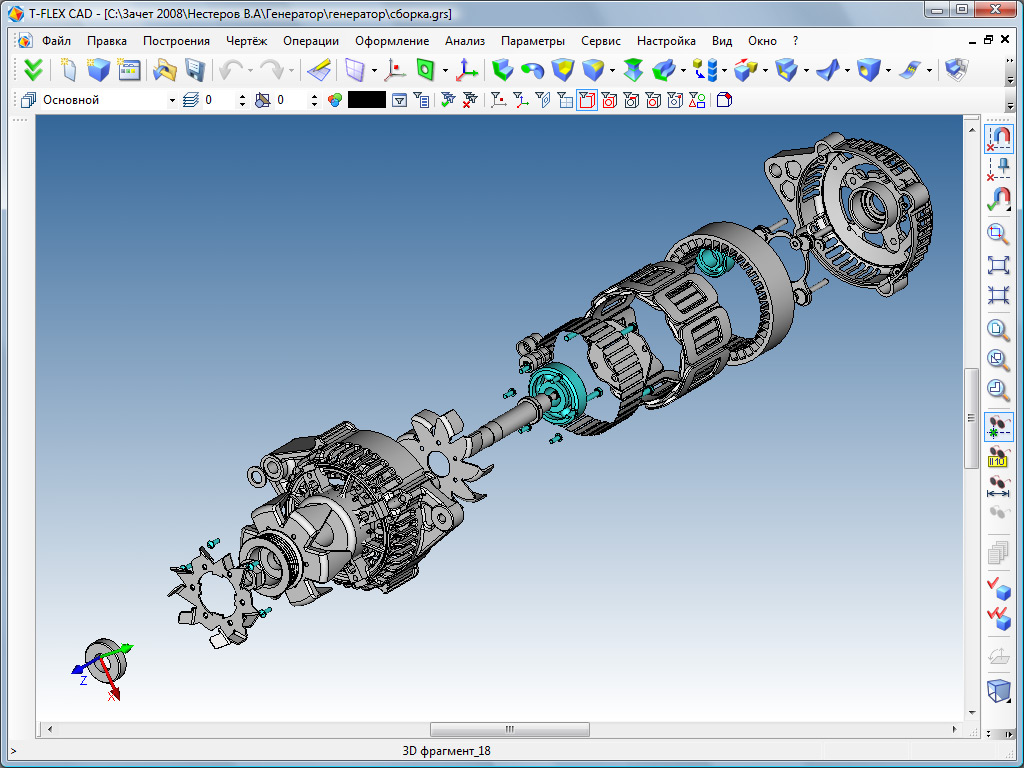
Task: Click the filter list icon
Action: pos(421,100)
